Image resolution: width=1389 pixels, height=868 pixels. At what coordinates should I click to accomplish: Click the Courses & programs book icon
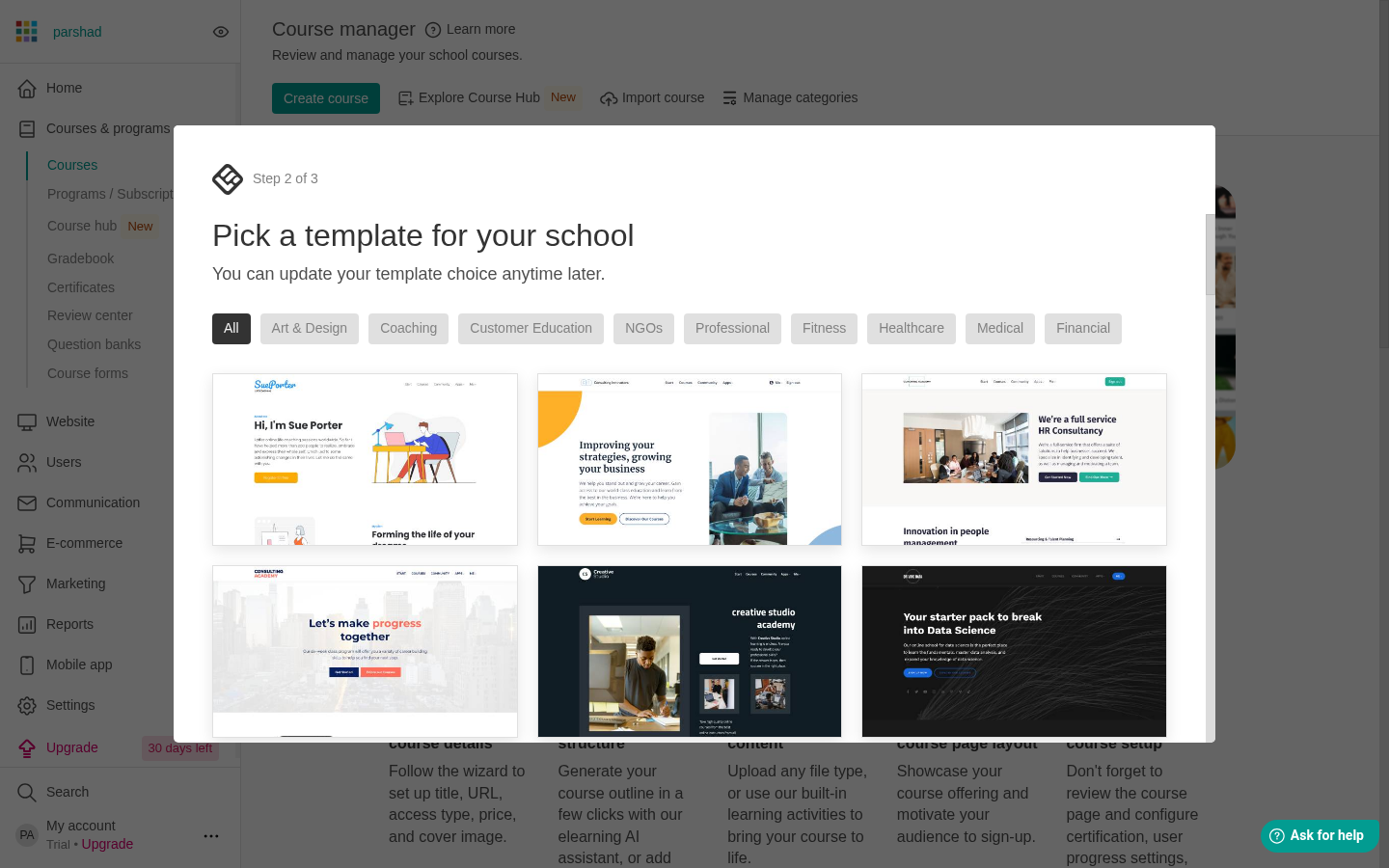(27, 128)
